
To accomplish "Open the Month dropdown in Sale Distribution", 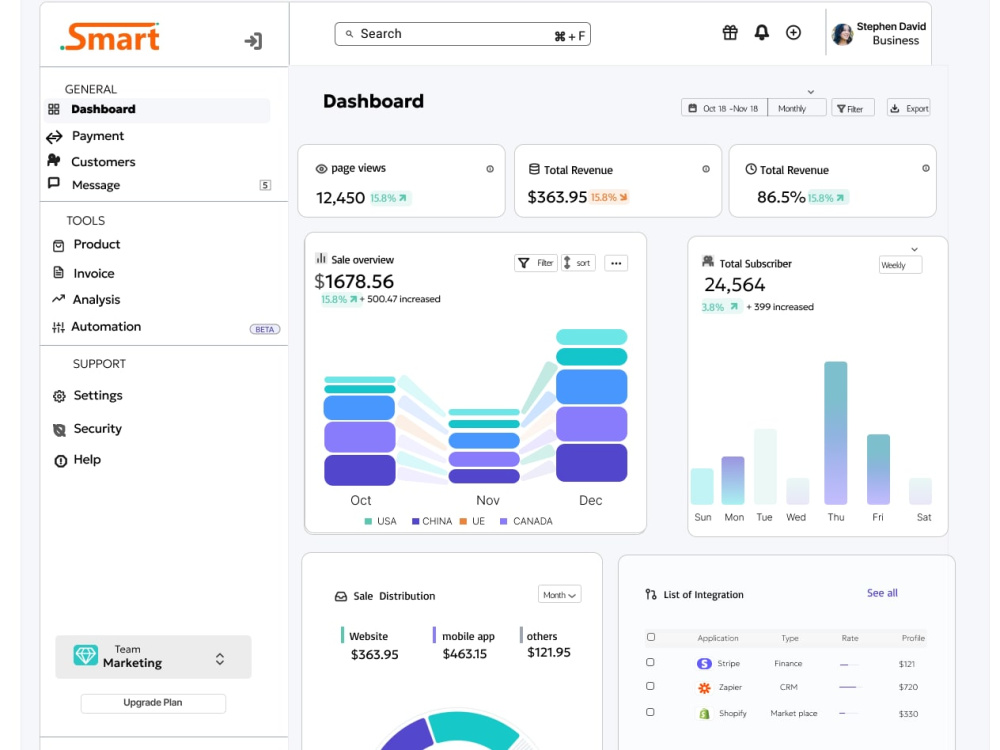I will 559,595.
